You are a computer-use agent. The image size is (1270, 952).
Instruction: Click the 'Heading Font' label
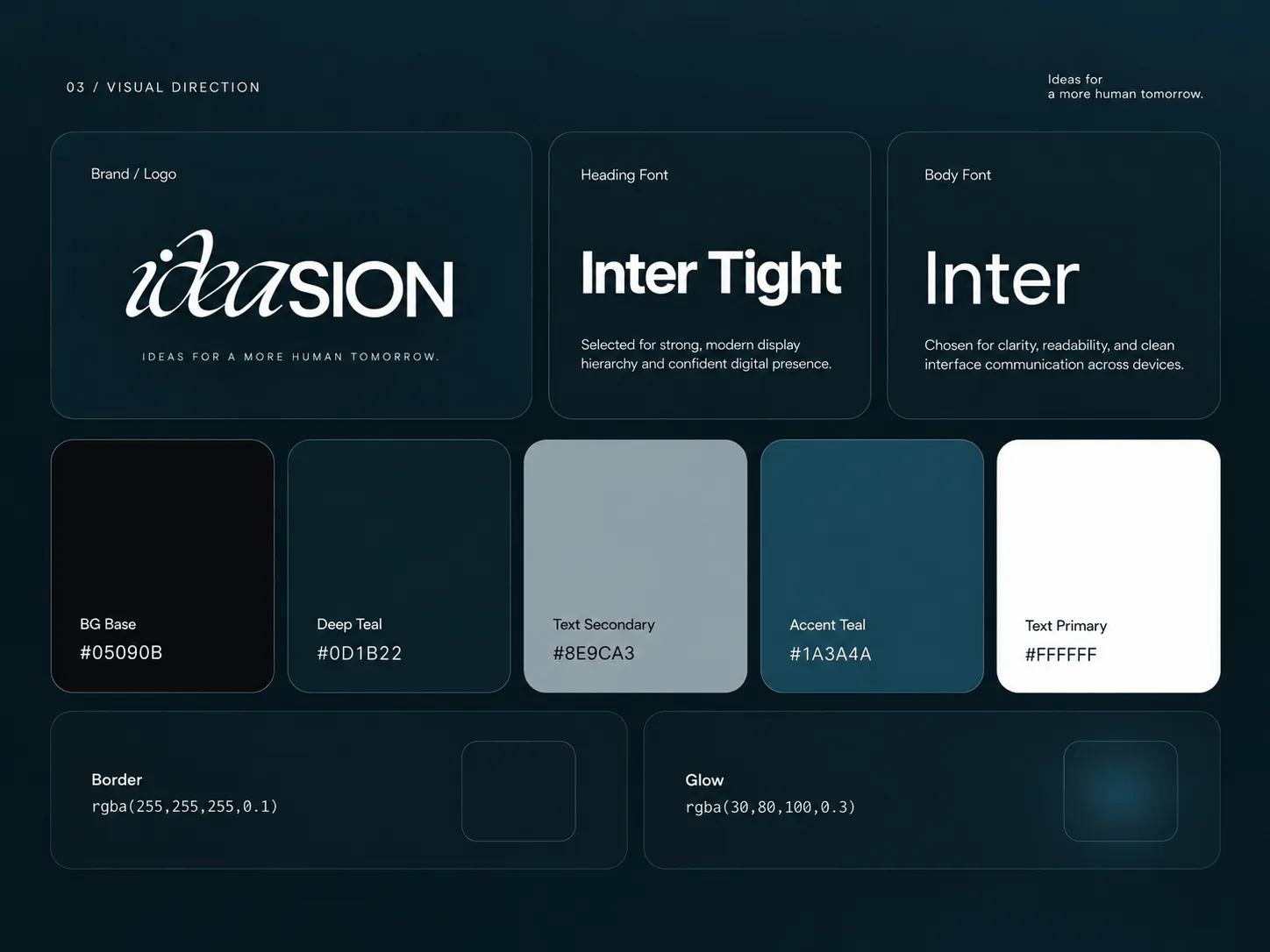624,174
